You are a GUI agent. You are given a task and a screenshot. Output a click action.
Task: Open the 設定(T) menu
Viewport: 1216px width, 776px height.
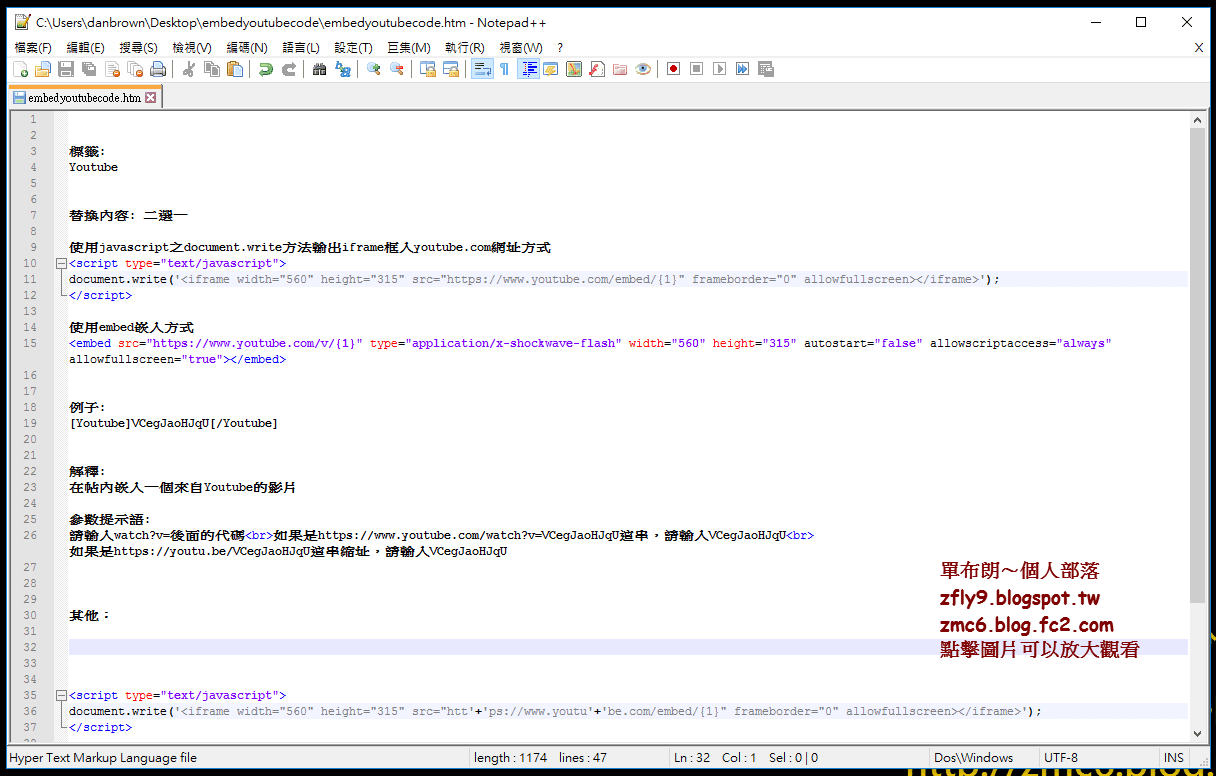pos(353,47)
